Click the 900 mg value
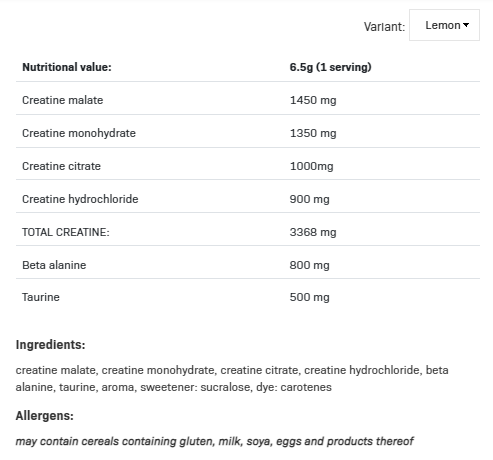Image resolution: width=493 pixels, height=460 pixels. coord(309,199)
